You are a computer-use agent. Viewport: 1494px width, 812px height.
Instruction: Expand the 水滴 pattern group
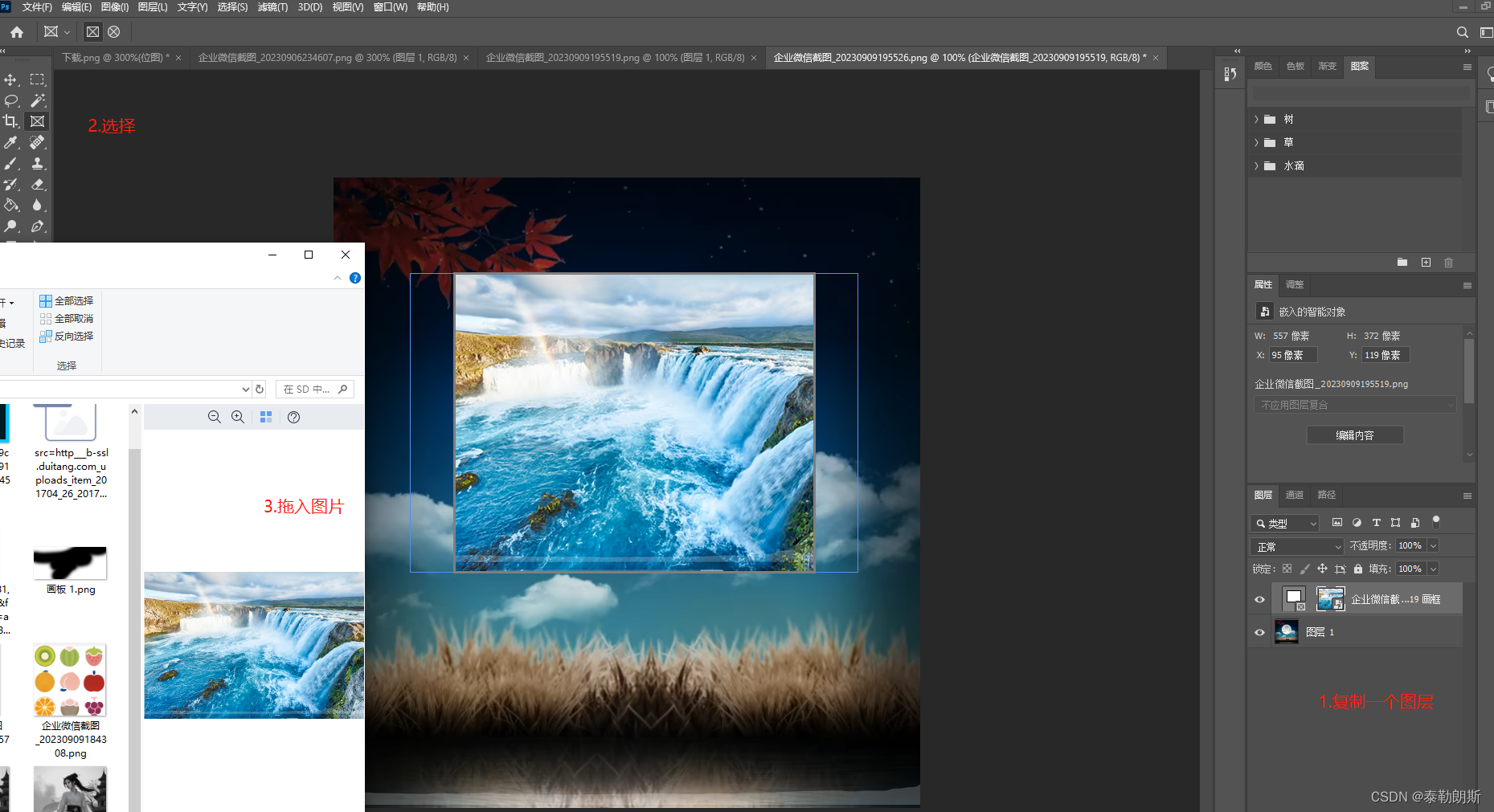[1257, 166]
